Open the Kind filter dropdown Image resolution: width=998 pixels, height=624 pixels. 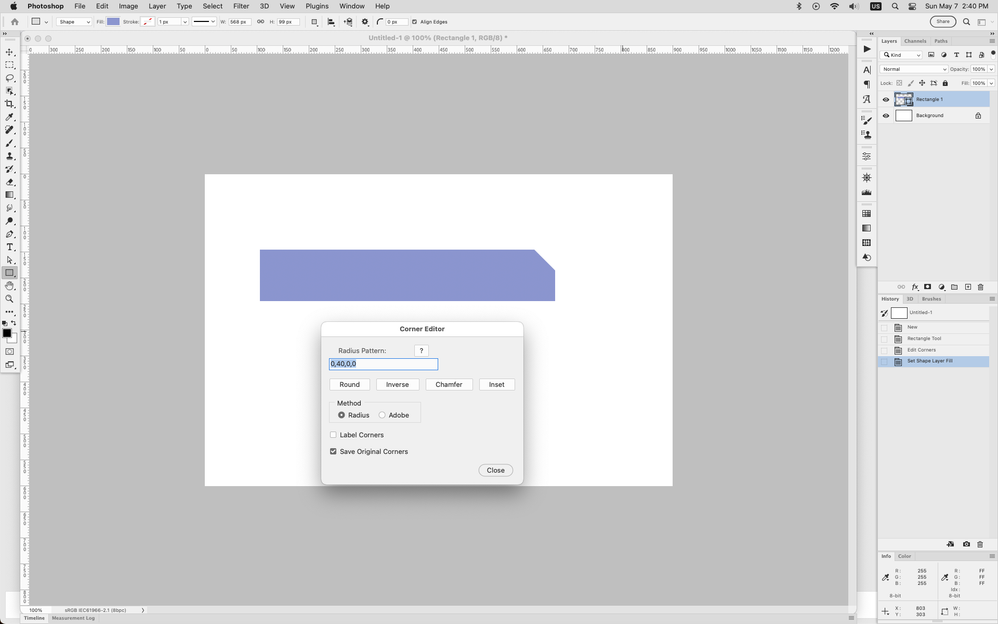[901, 55]
